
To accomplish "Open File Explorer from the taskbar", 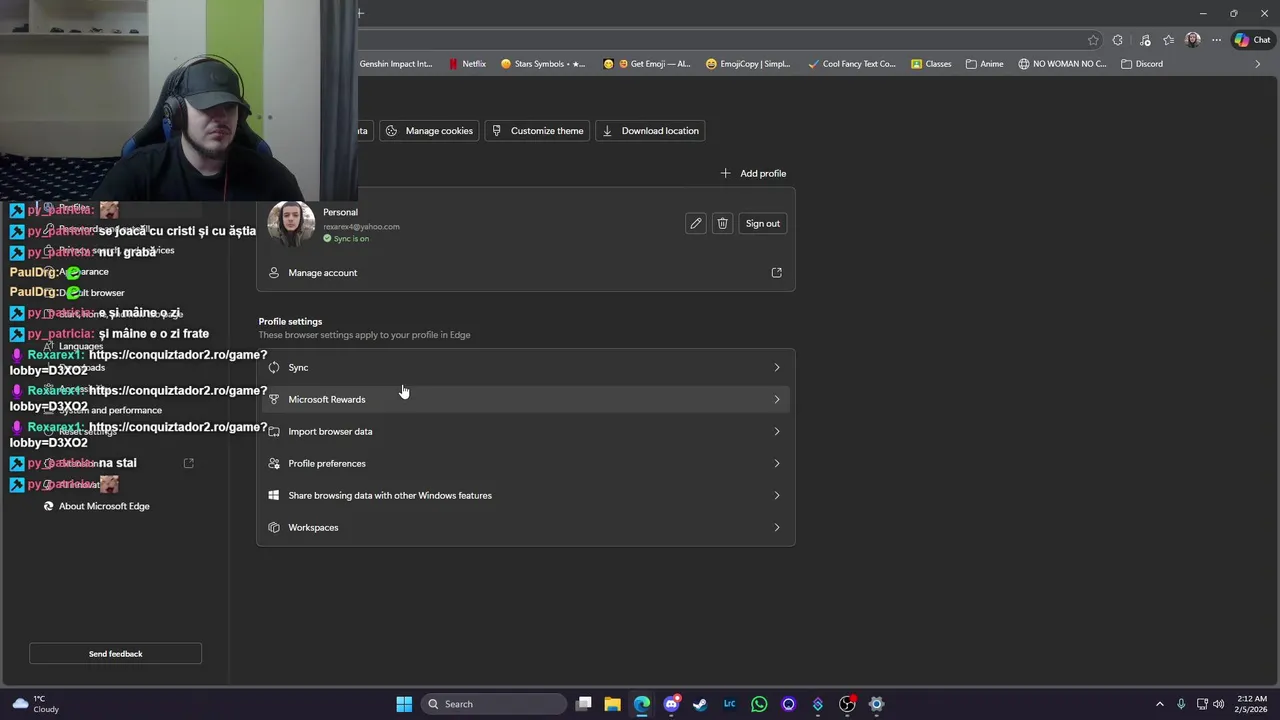I will pyautogui.click(x=613, y=704).
